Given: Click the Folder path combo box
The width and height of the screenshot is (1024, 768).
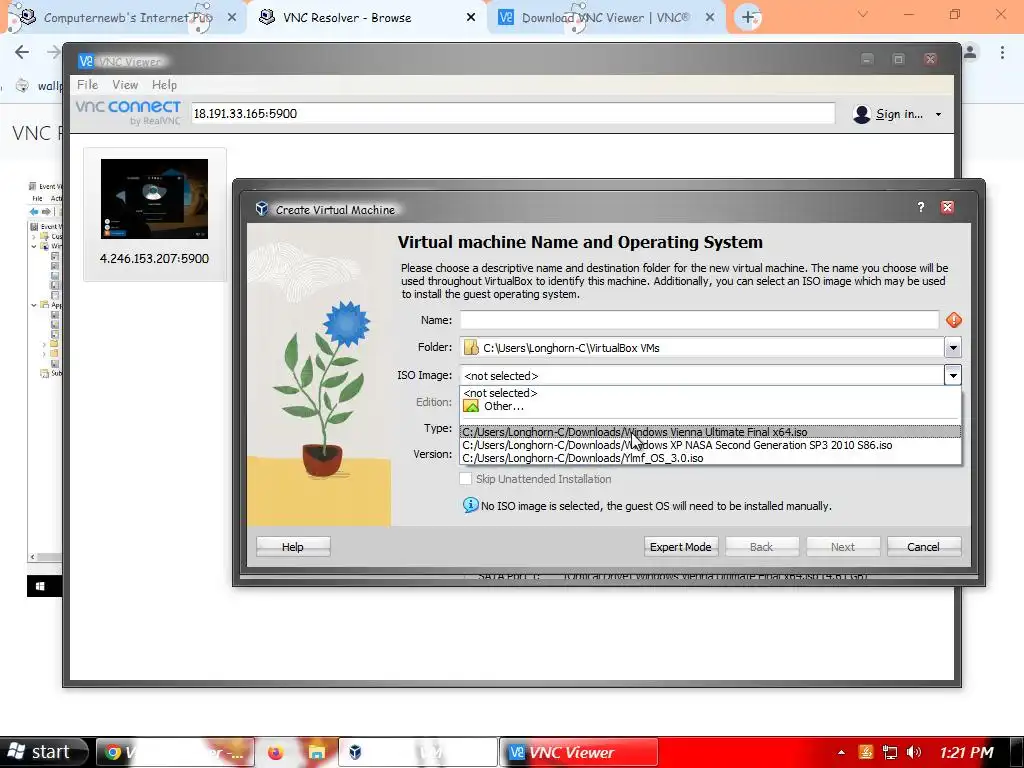Looking at the screenshot, I should click(x=702, y=347).
